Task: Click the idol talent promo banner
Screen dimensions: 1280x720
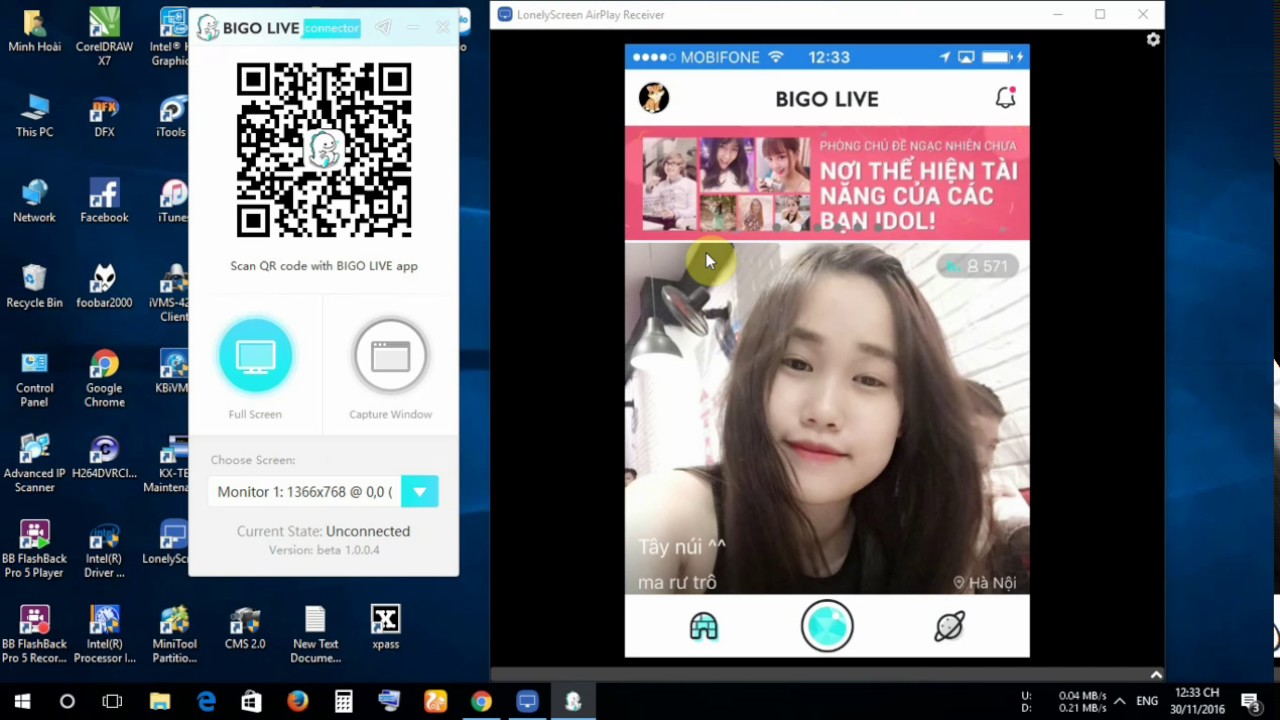Action: click(x=827, y=183)
